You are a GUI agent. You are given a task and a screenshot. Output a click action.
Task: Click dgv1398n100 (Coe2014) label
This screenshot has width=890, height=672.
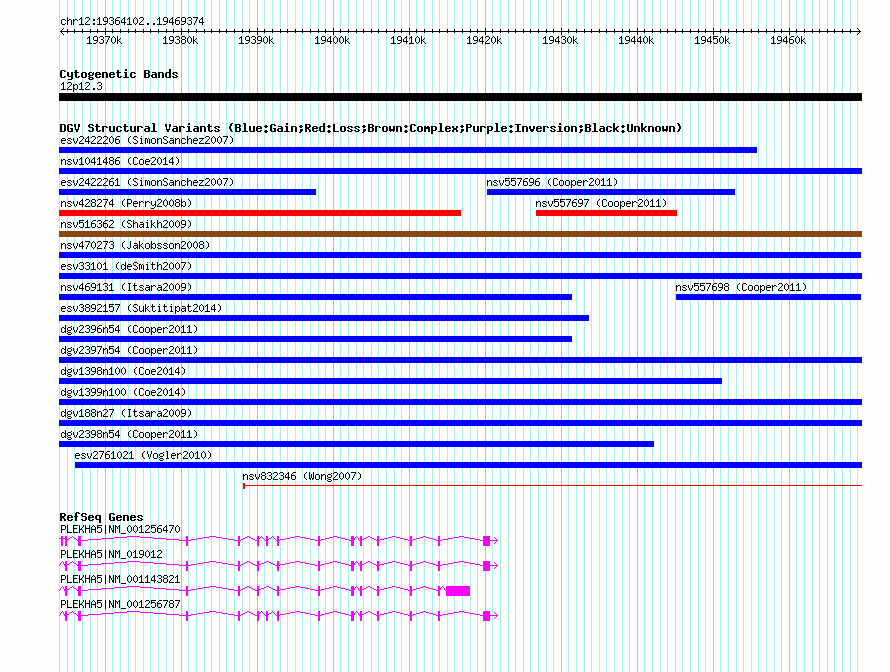[123, 371]
